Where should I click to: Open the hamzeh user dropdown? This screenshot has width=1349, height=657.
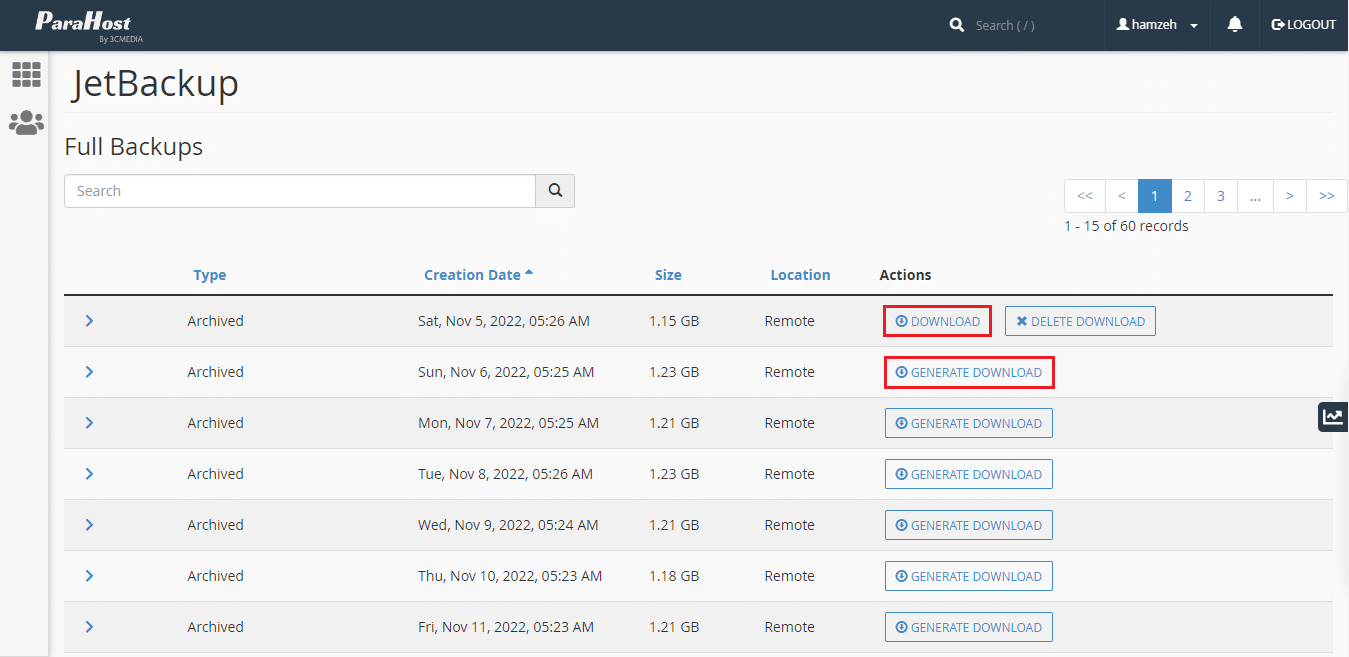point(1157,25)
